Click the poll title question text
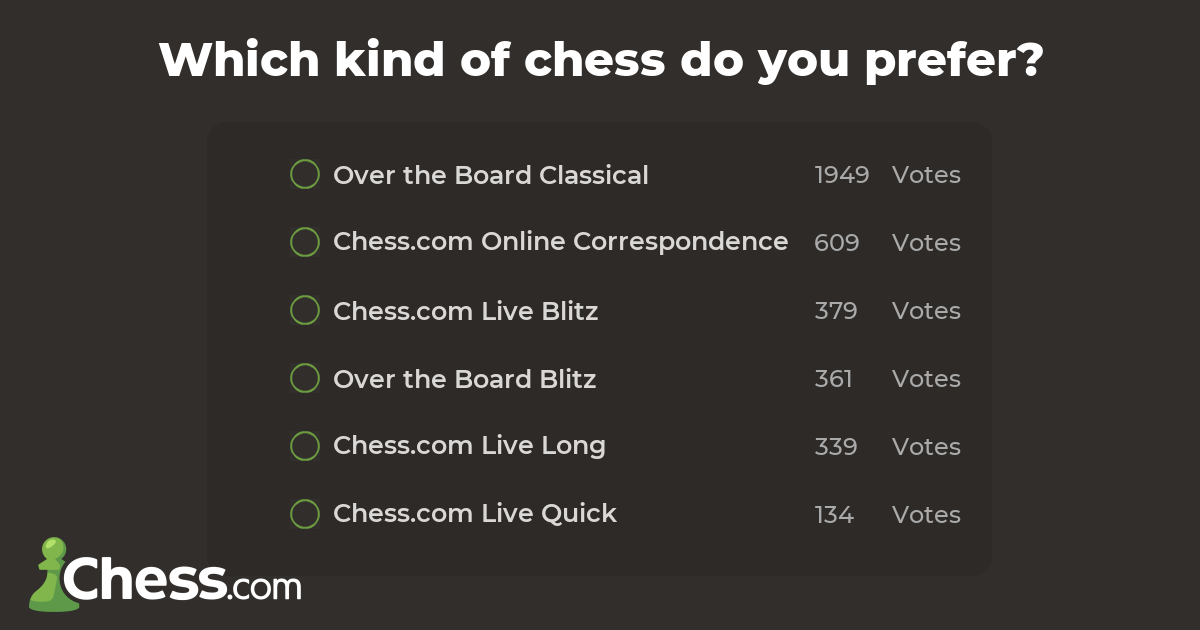The image size is (1200, 630). [600, 58]
